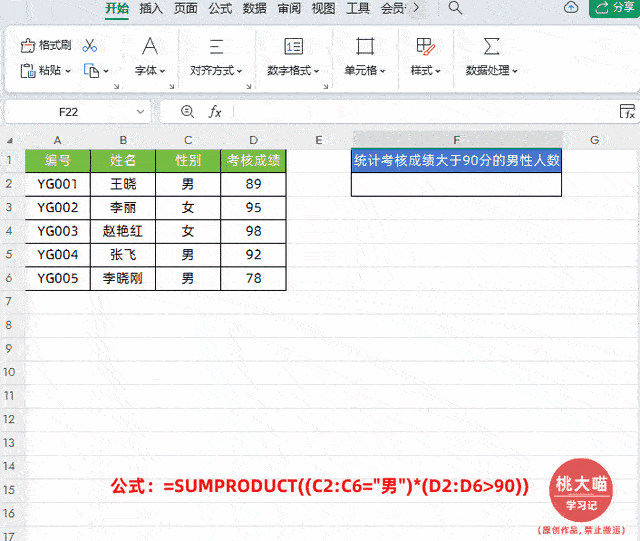The image size is (640, 541).
Task: Open the Number Format (数字格式) icon
Action: tap(293, 46)
